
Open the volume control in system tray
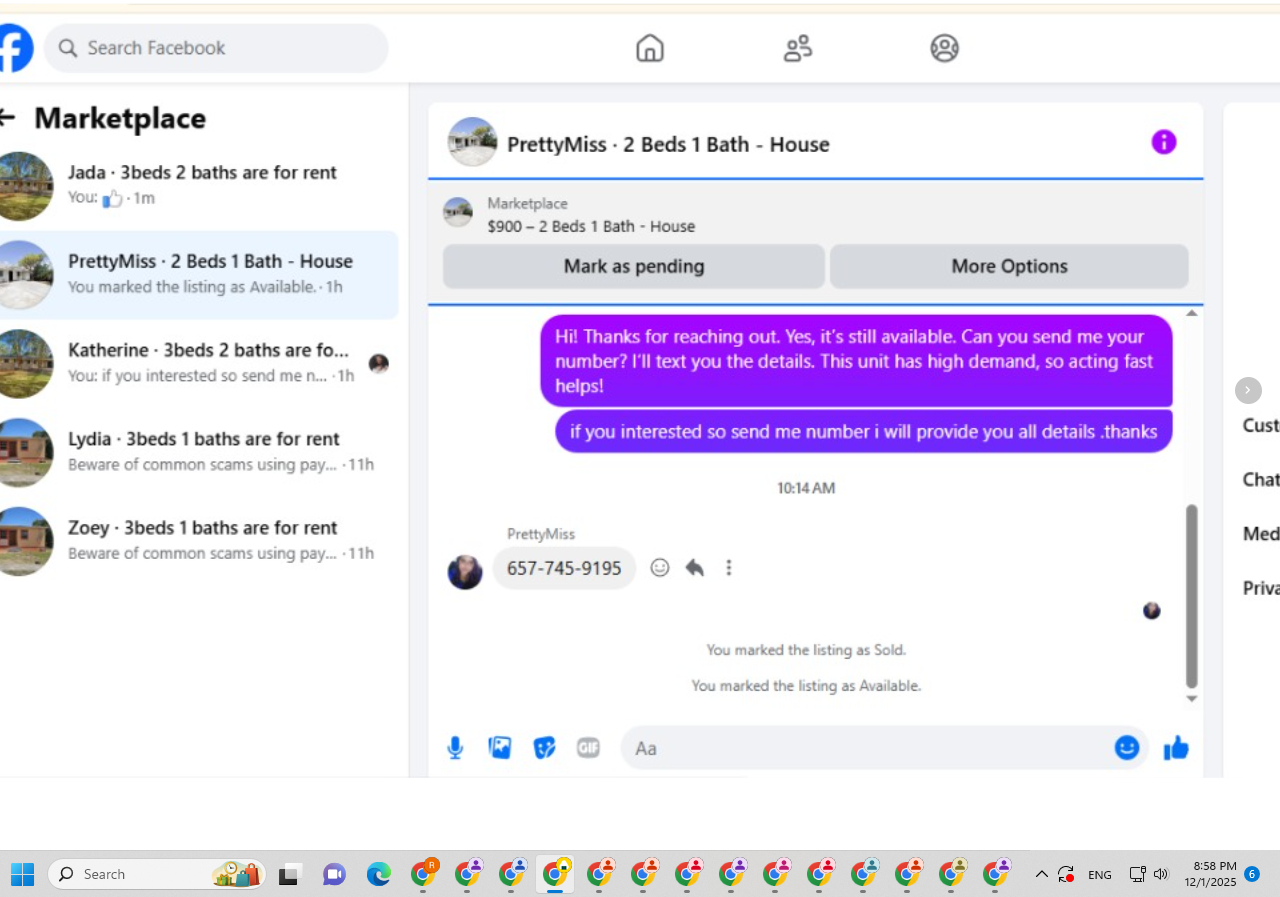1161,874
